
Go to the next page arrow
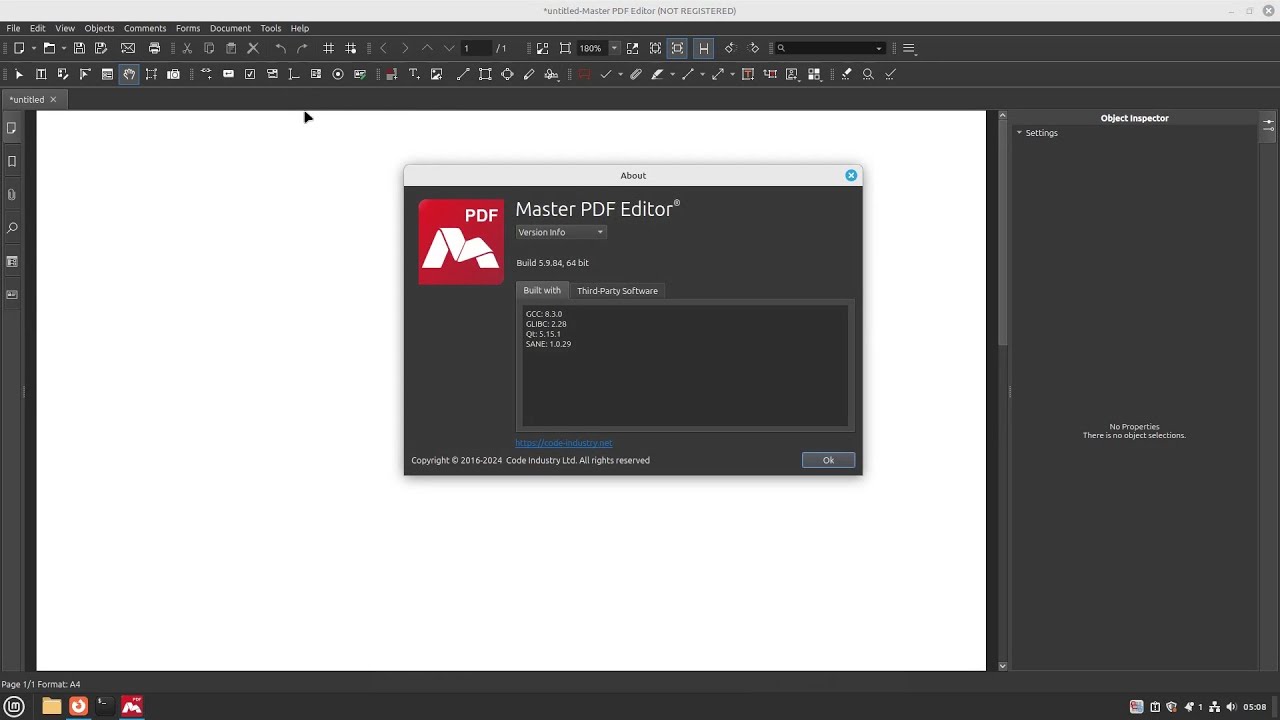tap(405, 48)
